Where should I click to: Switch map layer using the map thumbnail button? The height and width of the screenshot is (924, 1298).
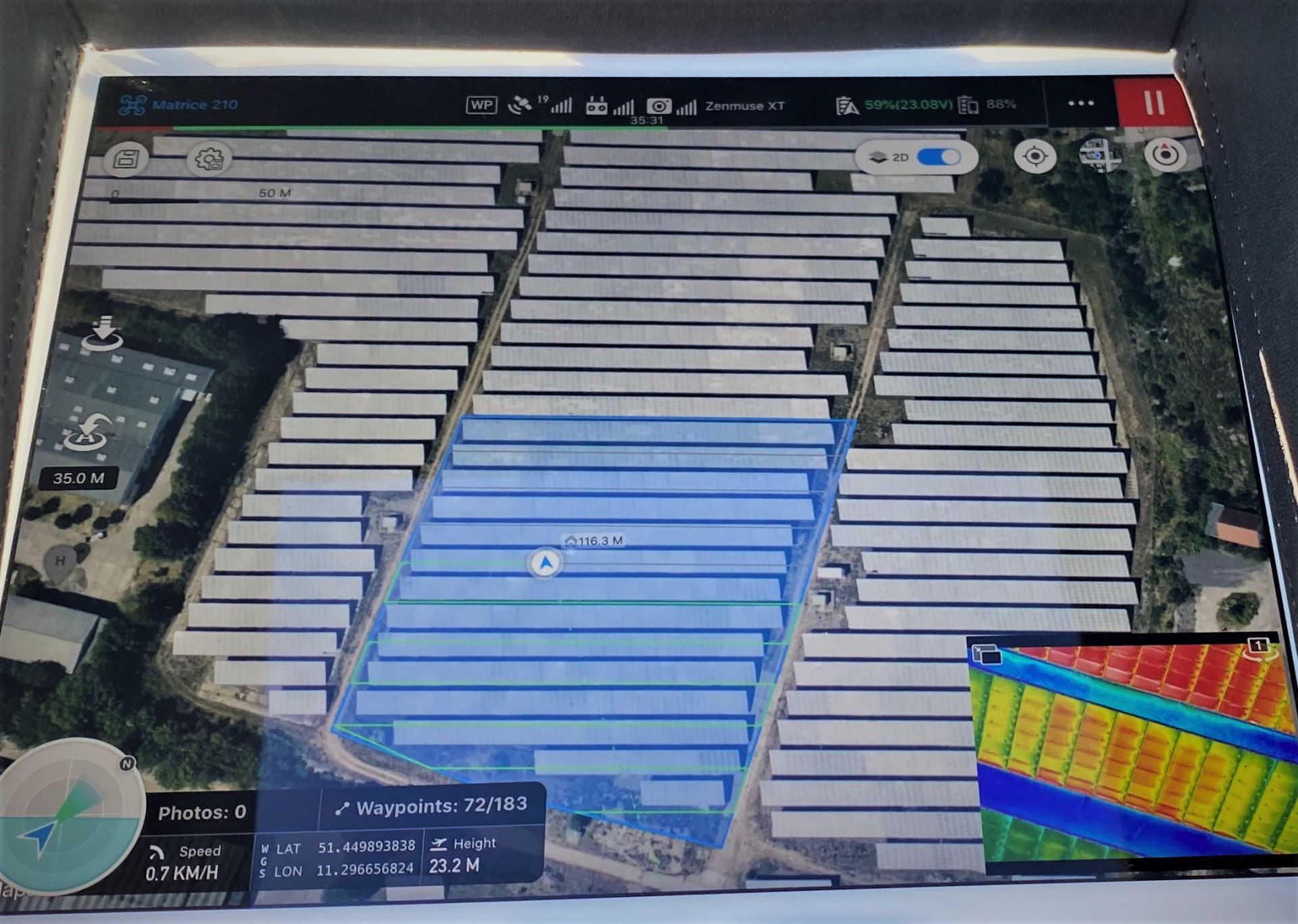(x=1099, y=155)
